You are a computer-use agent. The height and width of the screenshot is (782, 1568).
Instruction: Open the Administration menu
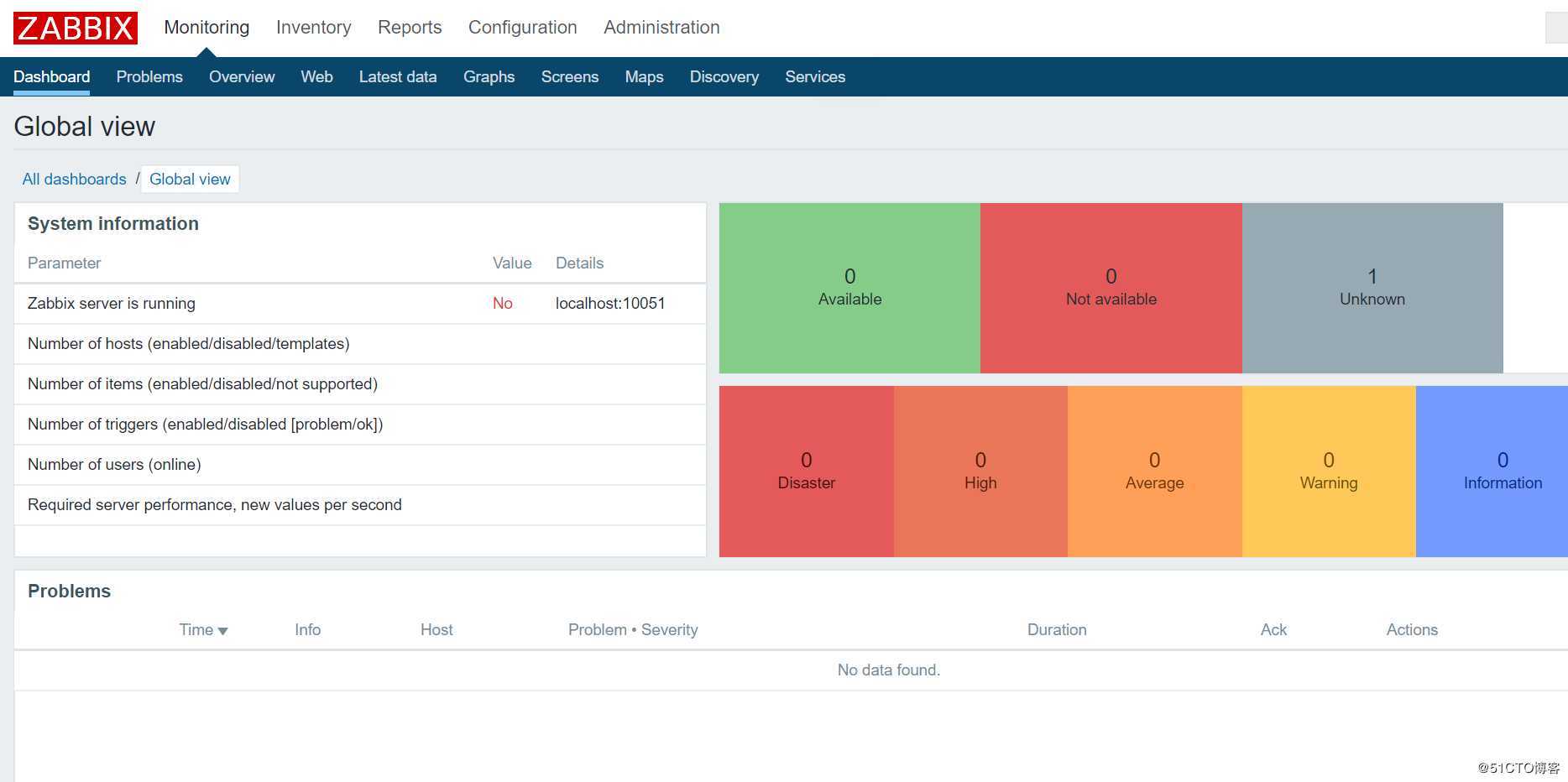point(661,27)
